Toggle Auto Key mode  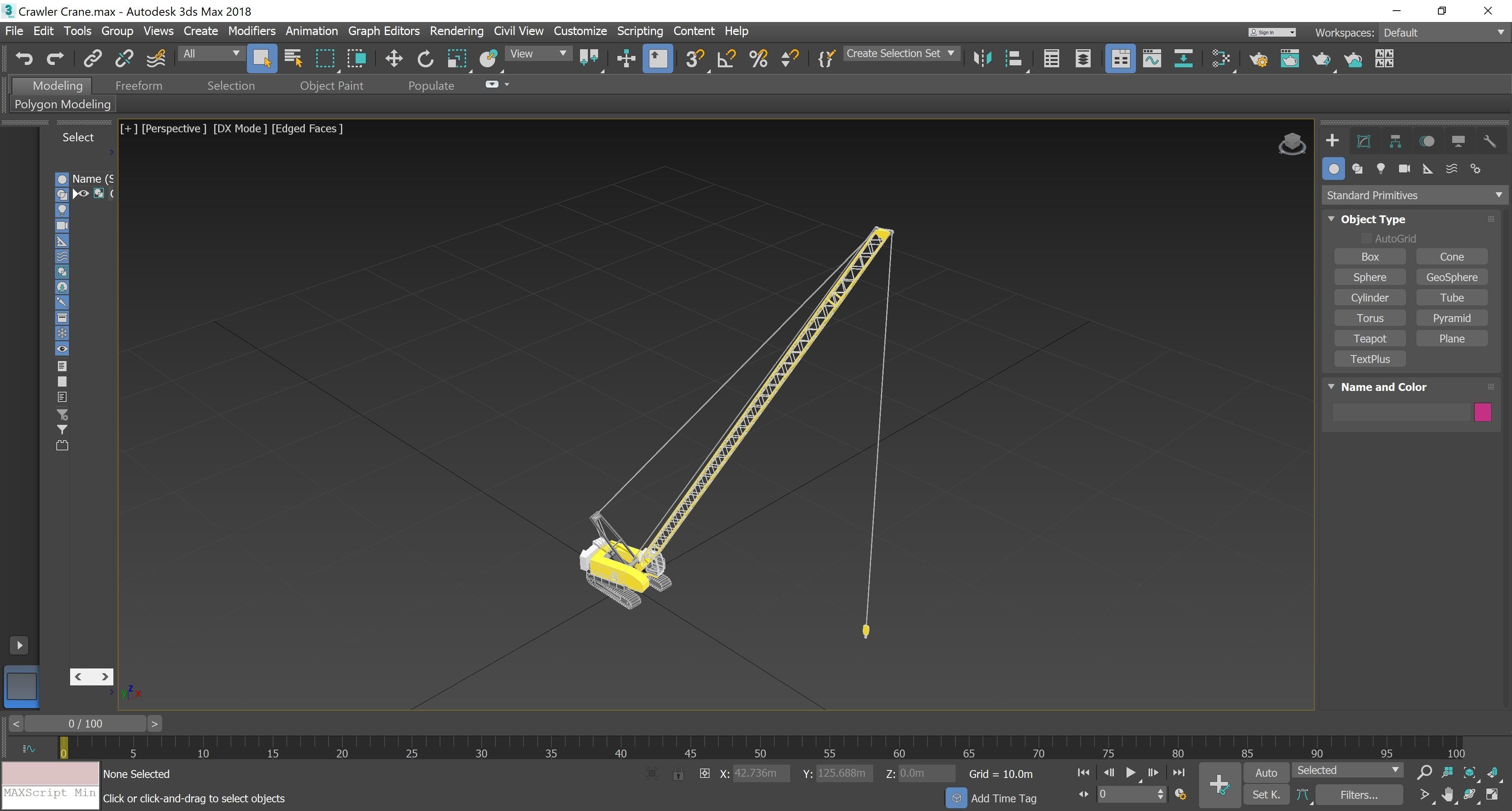[1266, 773]
